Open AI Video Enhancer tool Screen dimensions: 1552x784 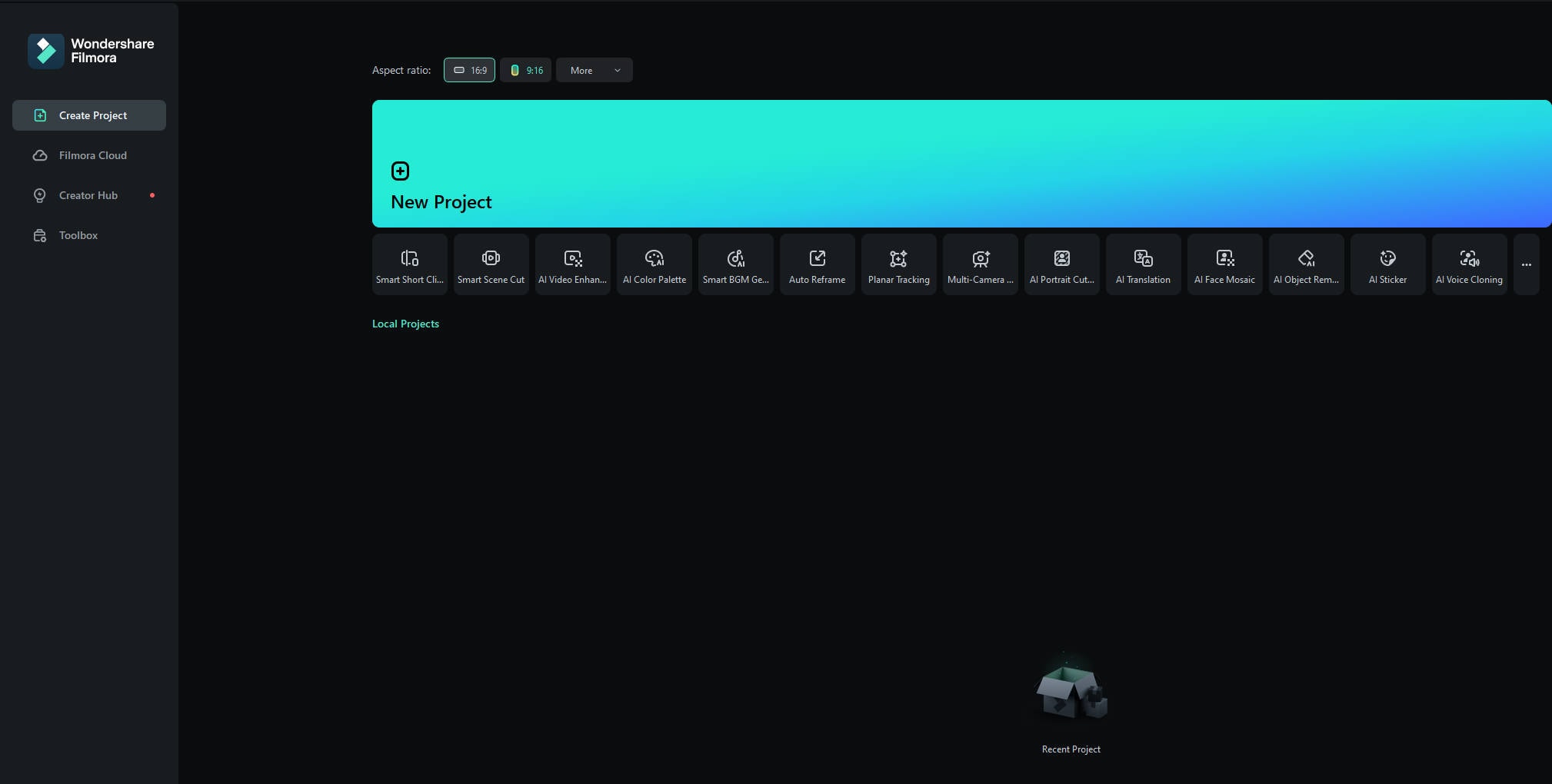pyautogui.click(x=573, y=264)
